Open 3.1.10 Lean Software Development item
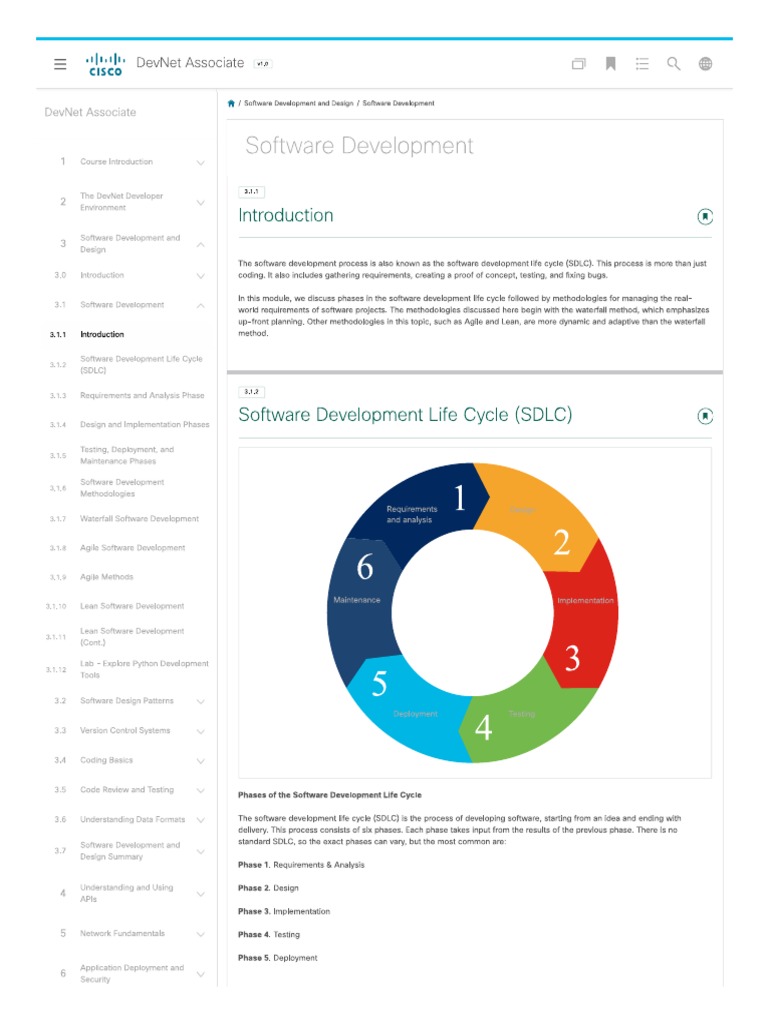 tap(132, 606)
